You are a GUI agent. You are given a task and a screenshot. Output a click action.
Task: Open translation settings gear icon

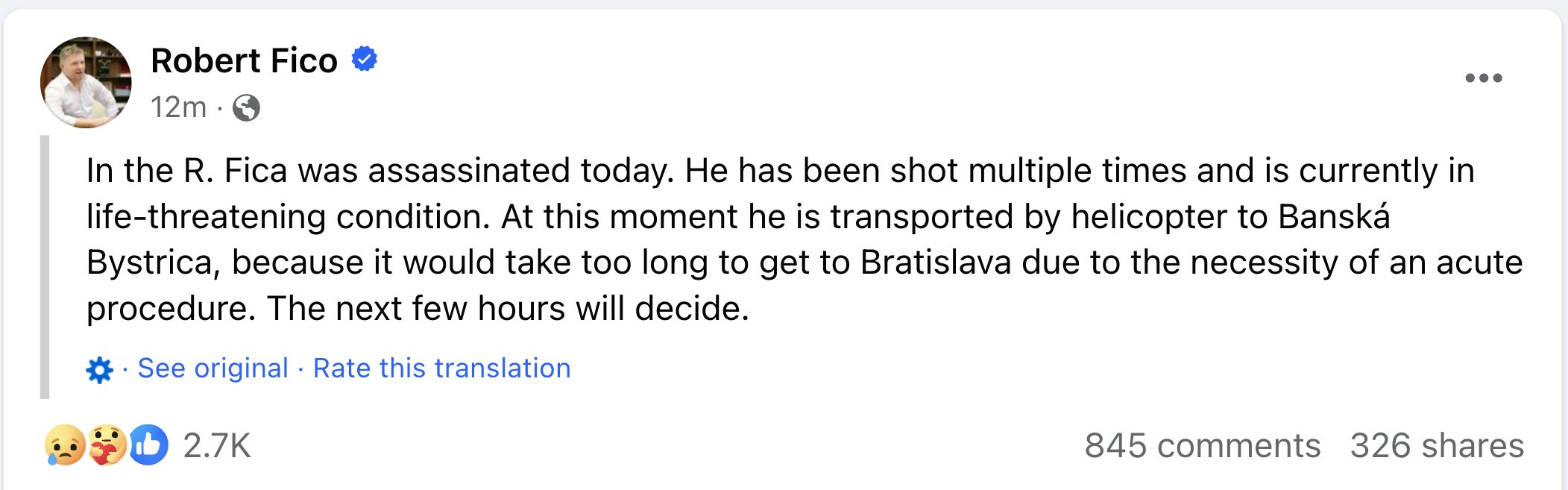click(x=99, y=369)
